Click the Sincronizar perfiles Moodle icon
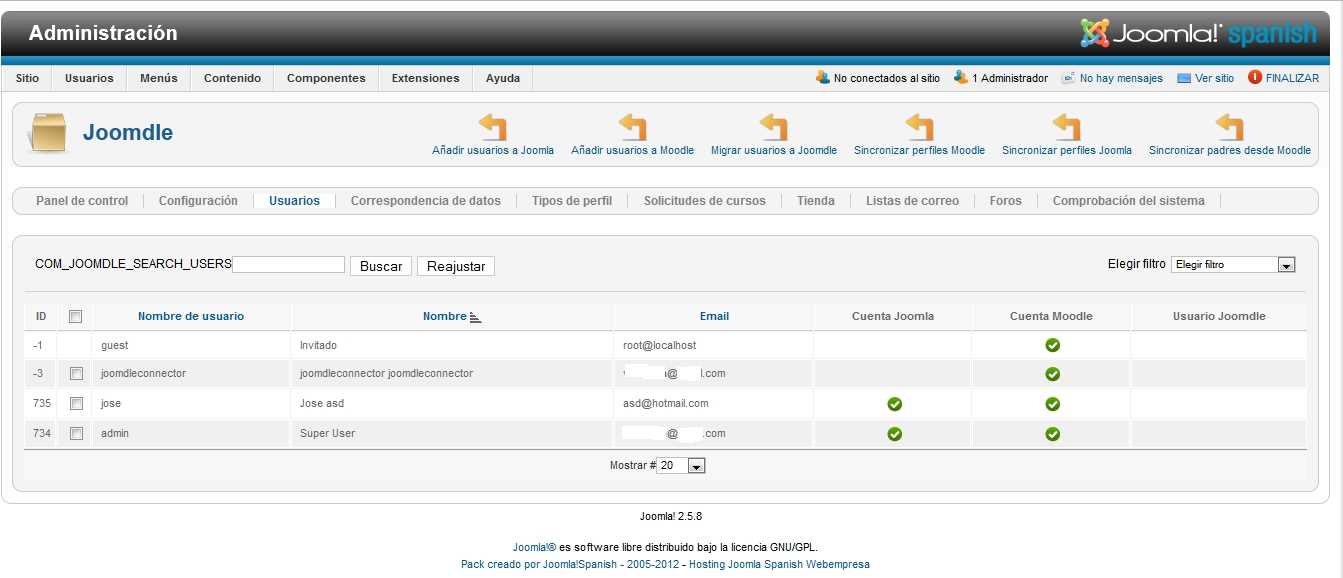Screen dimensions: 1343x578 point(919,127)
